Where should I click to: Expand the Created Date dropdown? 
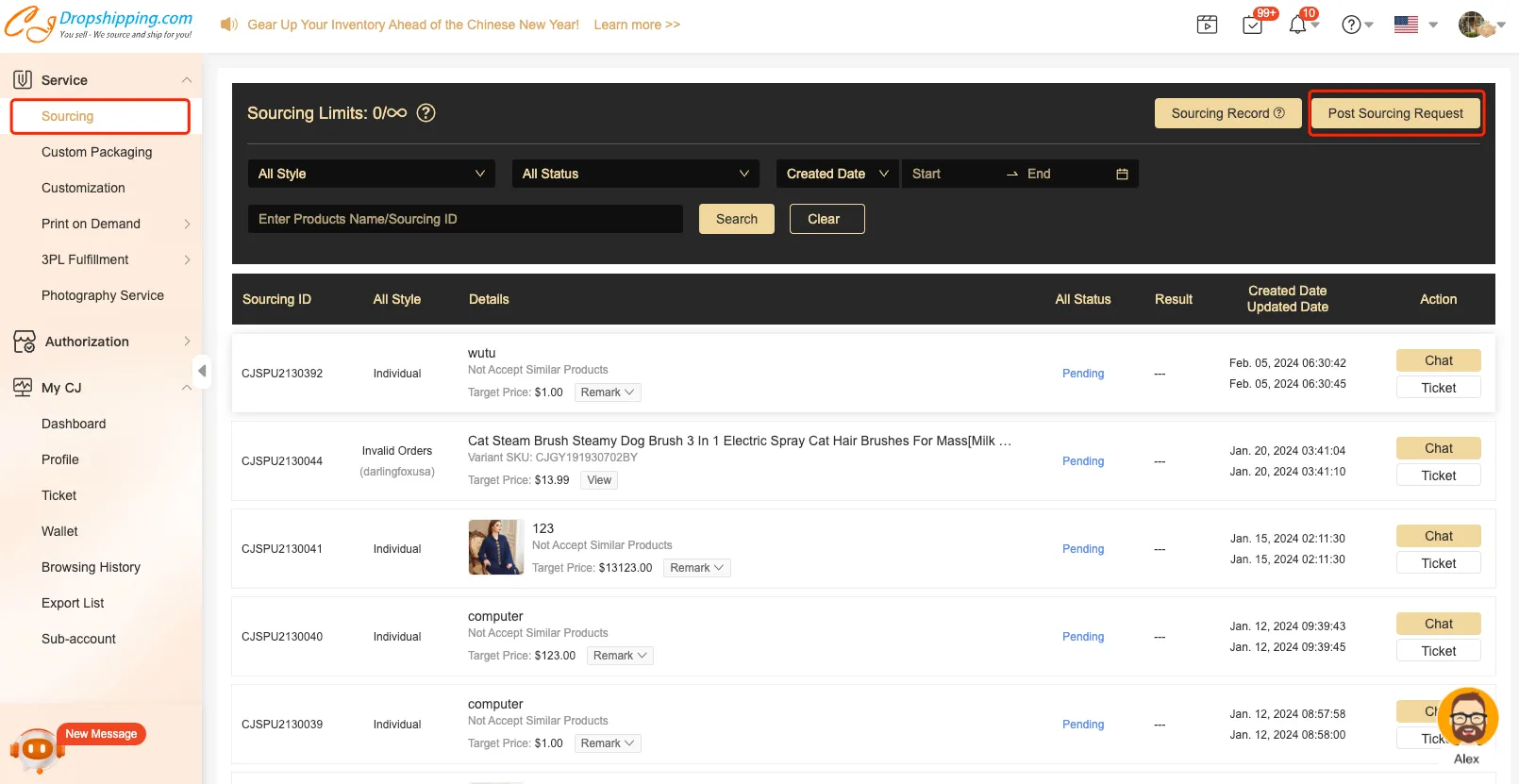coord(837,174)
